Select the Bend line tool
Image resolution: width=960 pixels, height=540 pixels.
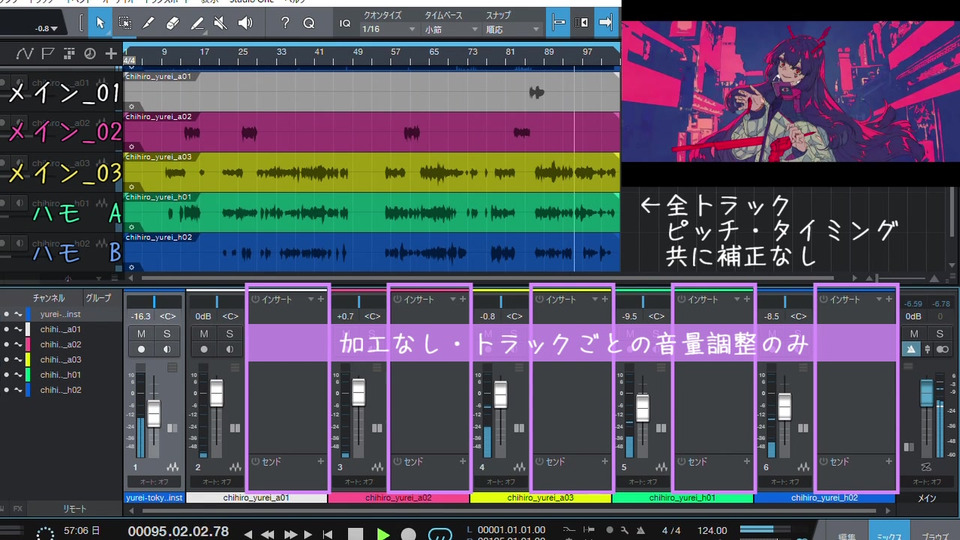(x=197, y=23)
